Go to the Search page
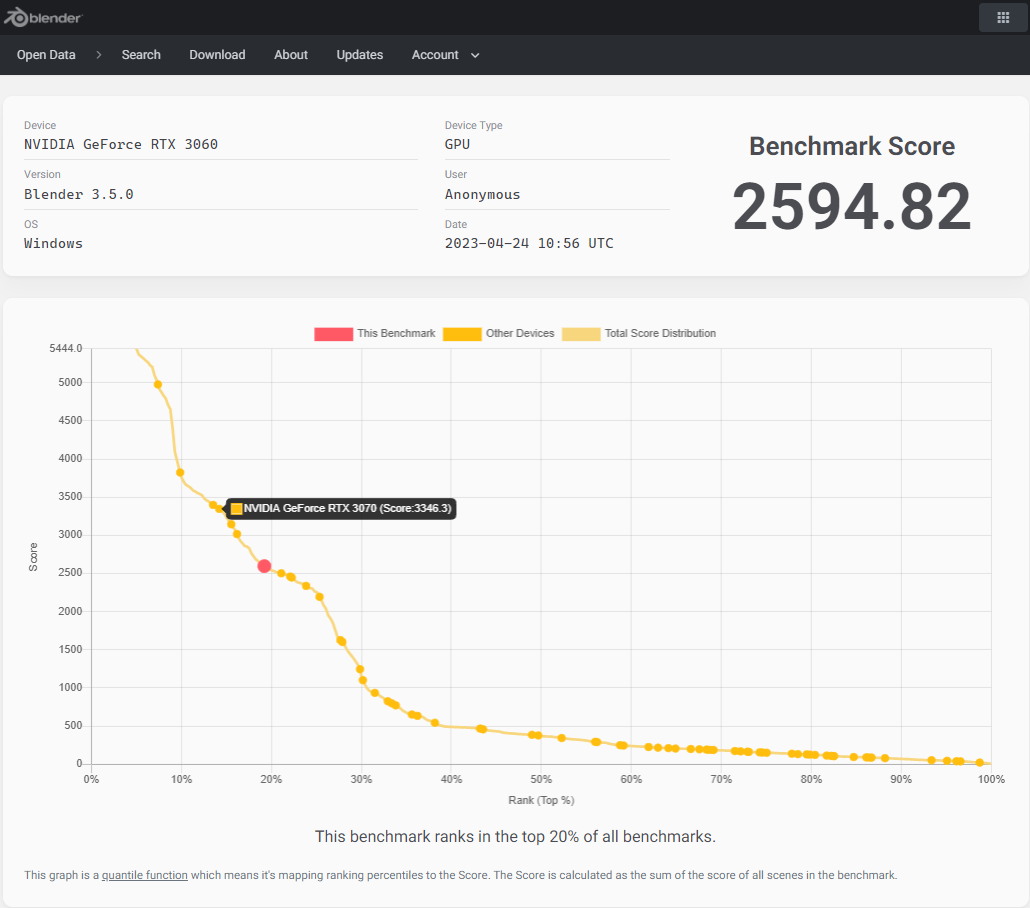Viewport: 1030px width, 908px height. click(141, 55)
